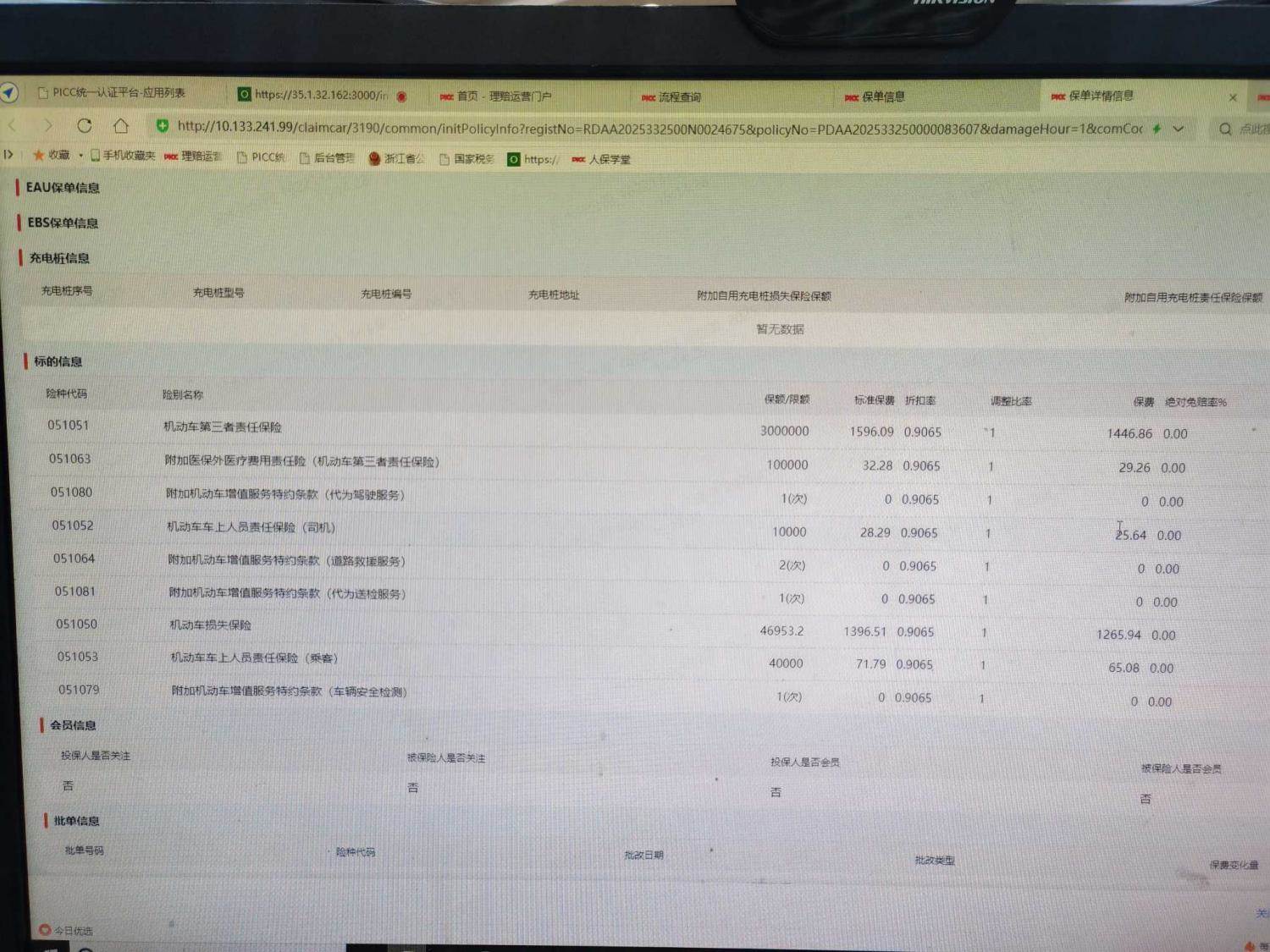Expand the EAU保单信息 section header

[62, 187]
